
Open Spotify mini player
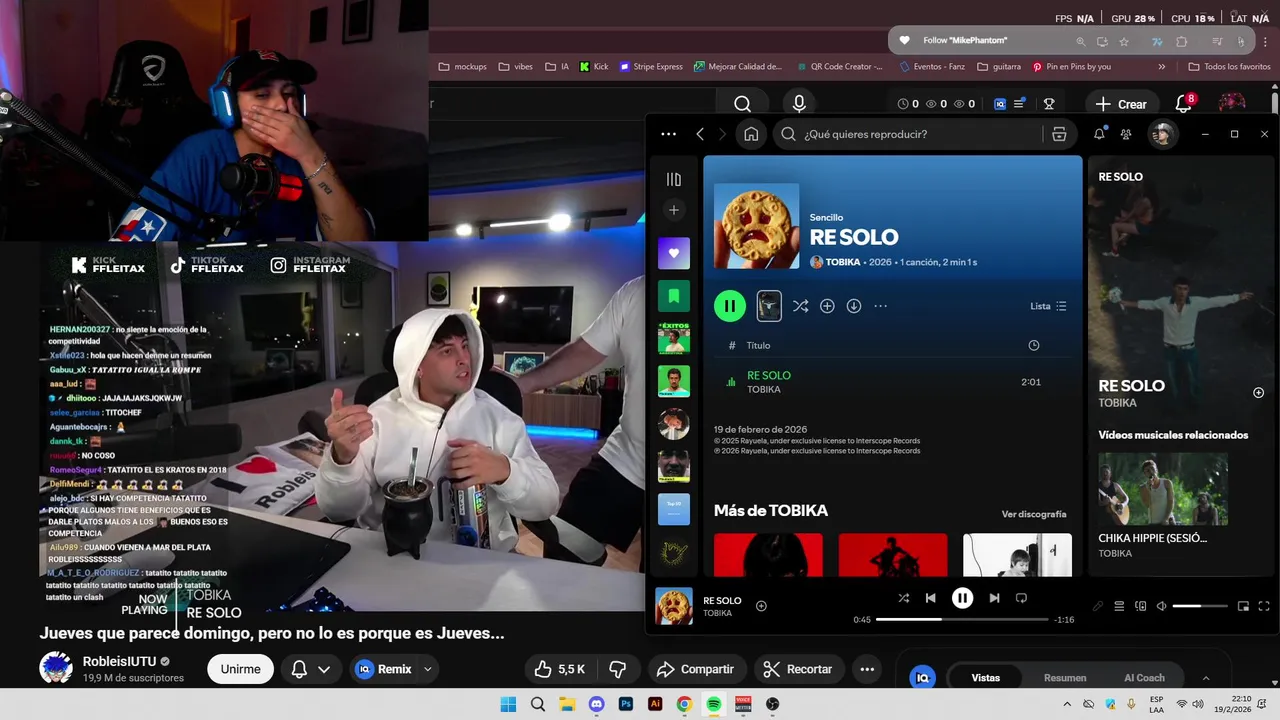point(1243,606)
